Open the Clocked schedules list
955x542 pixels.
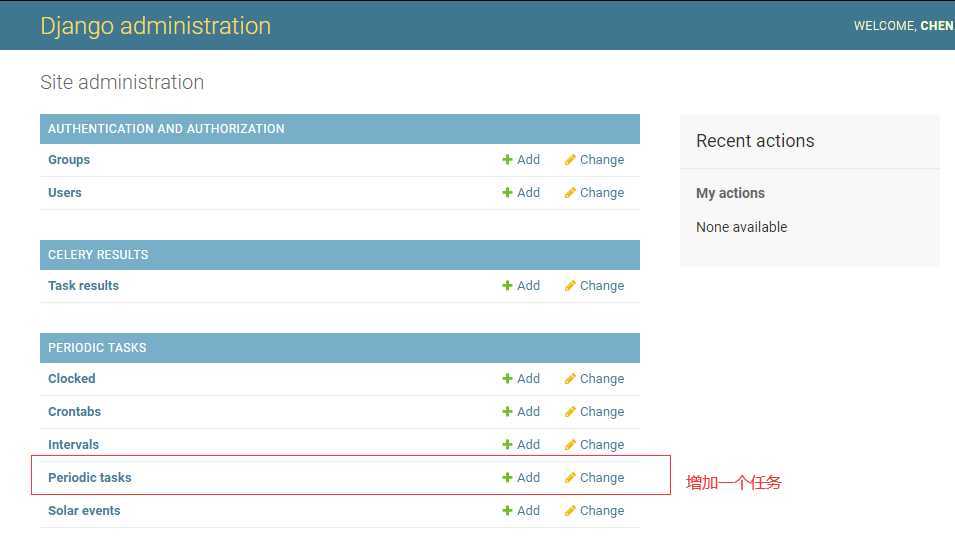(x=72, y=379)
